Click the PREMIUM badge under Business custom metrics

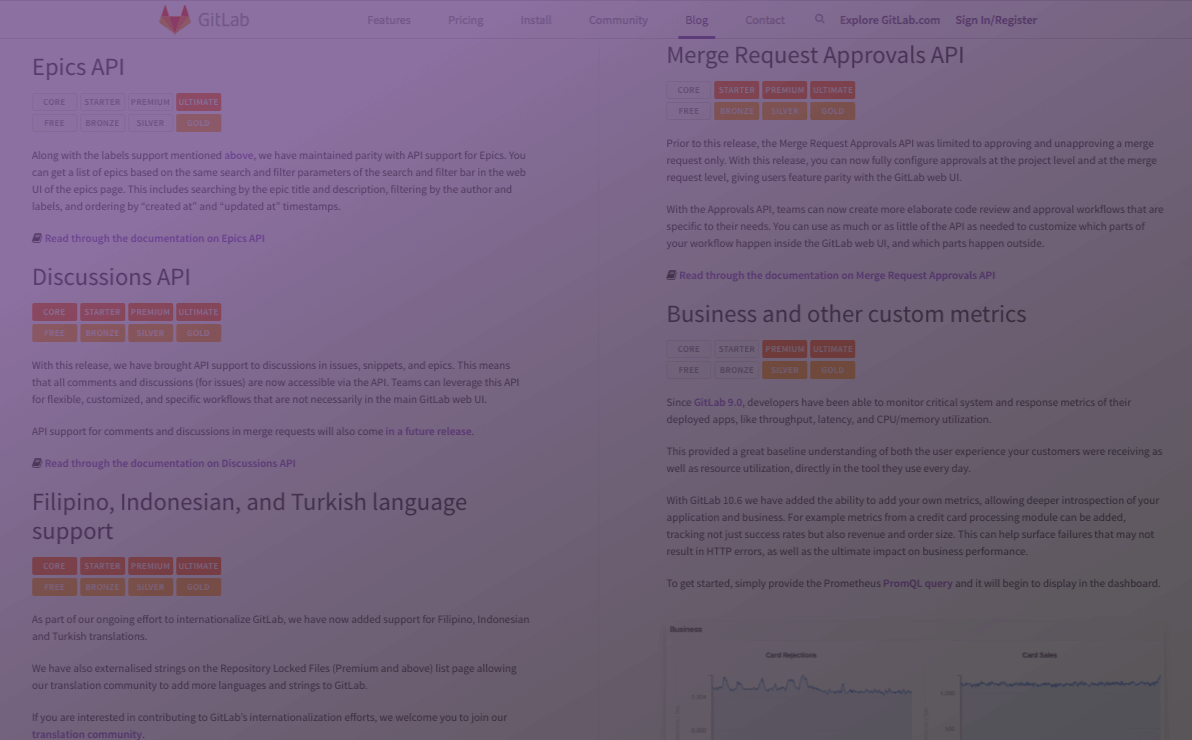click(785, 349)
